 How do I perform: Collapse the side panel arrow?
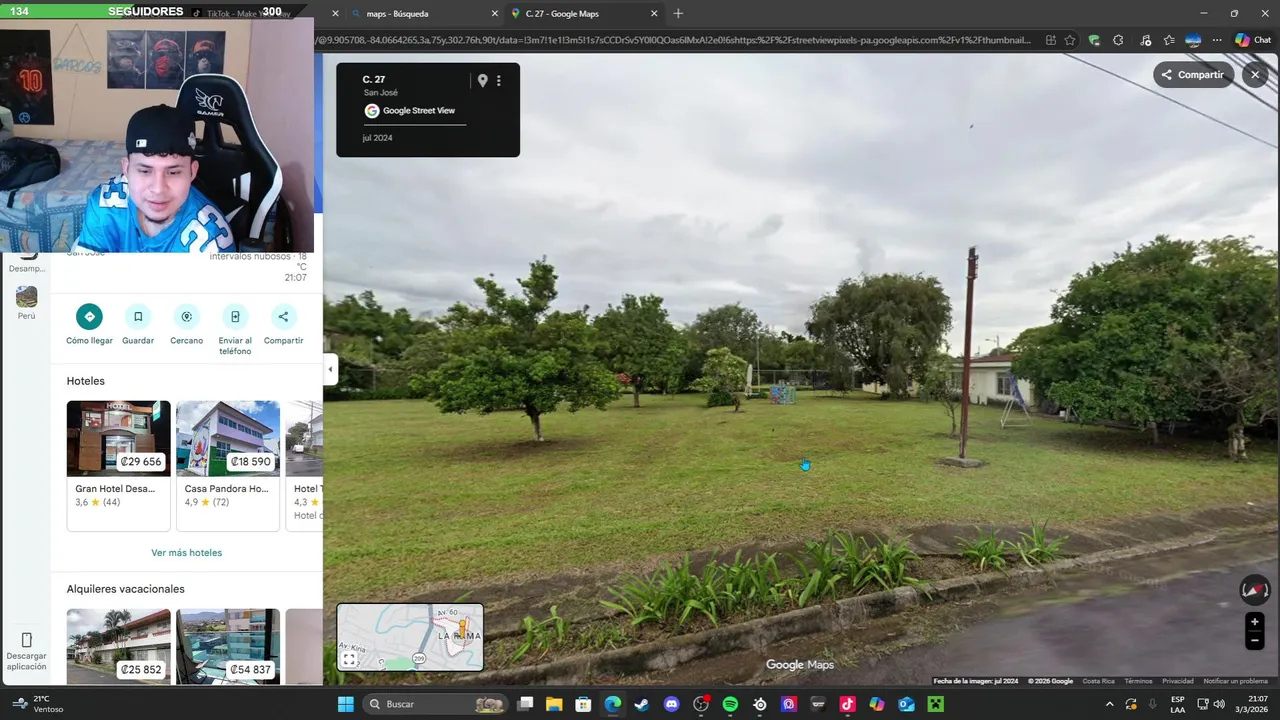click(x=330, y=369)
